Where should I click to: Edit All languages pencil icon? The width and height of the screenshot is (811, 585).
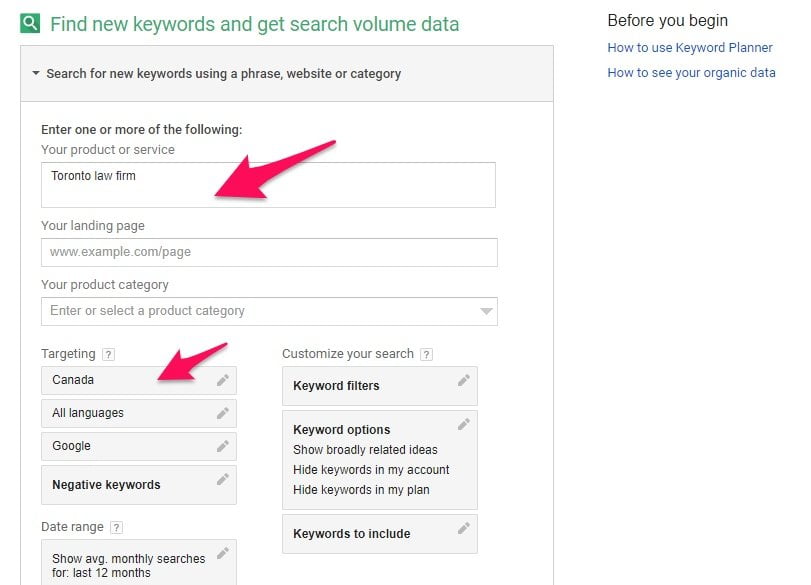(x=222, y=413)
